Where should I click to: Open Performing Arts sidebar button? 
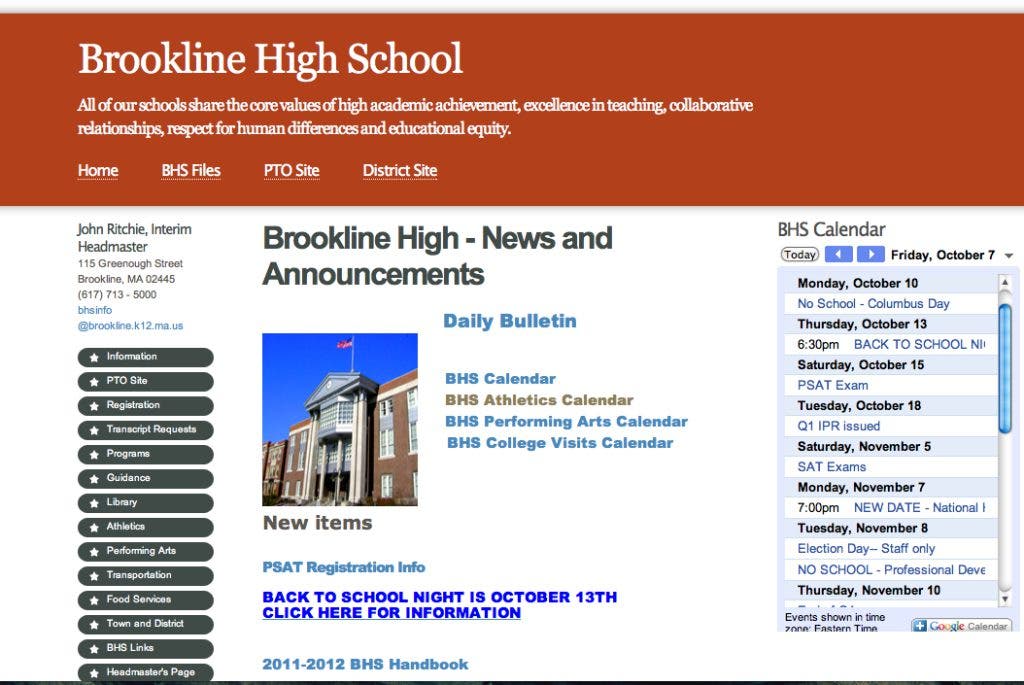pyautogui.click(x=146, y=551)
